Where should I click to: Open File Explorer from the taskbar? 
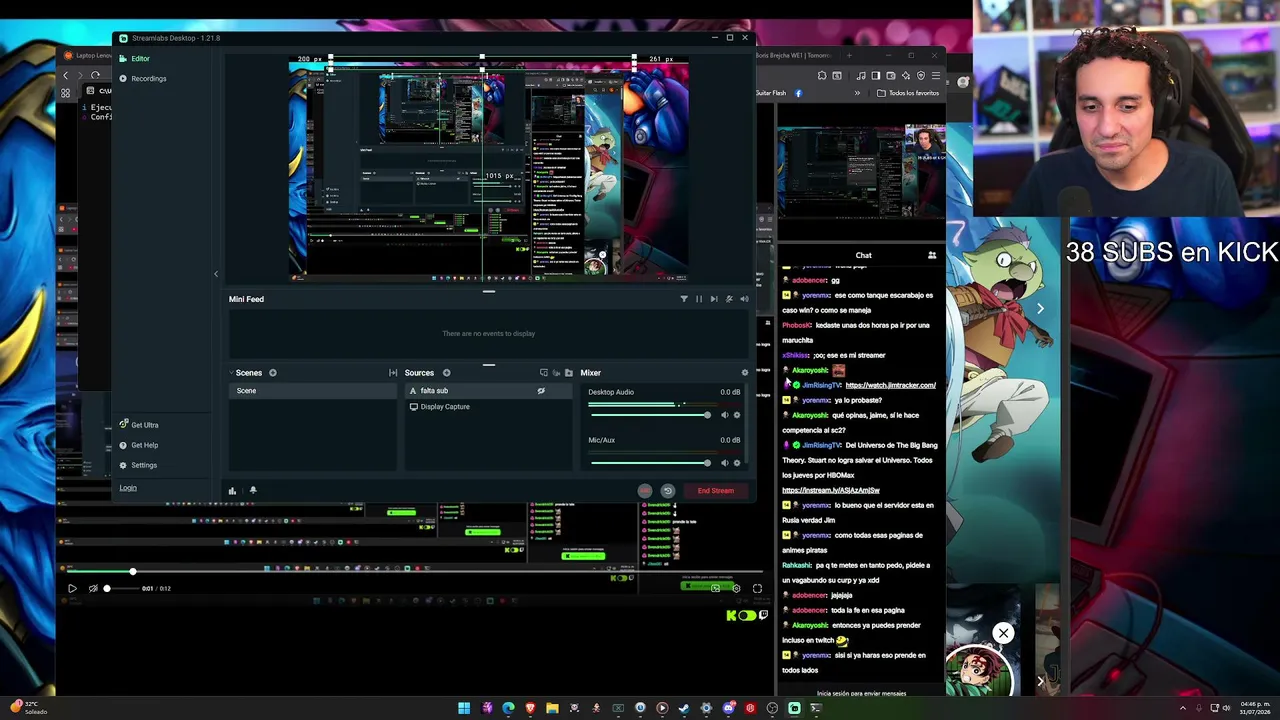552,708
